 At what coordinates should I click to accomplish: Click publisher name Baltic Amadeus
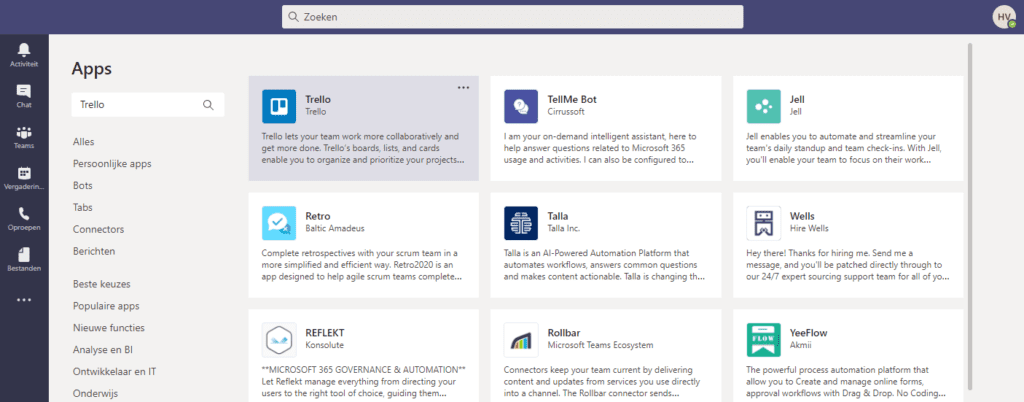[335, 228]
